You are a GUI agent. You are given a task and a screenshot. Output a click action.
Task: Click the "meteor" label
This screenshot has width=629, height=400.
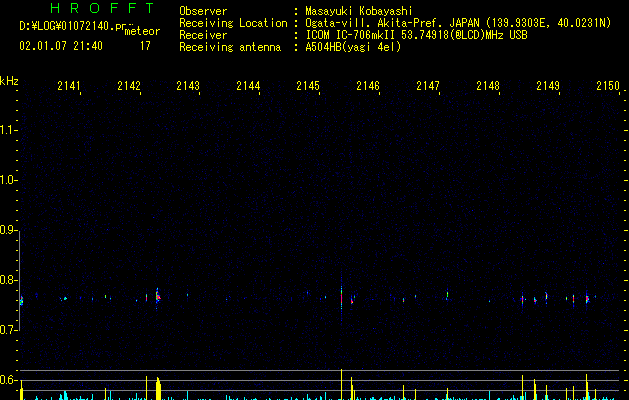(142, 31)
